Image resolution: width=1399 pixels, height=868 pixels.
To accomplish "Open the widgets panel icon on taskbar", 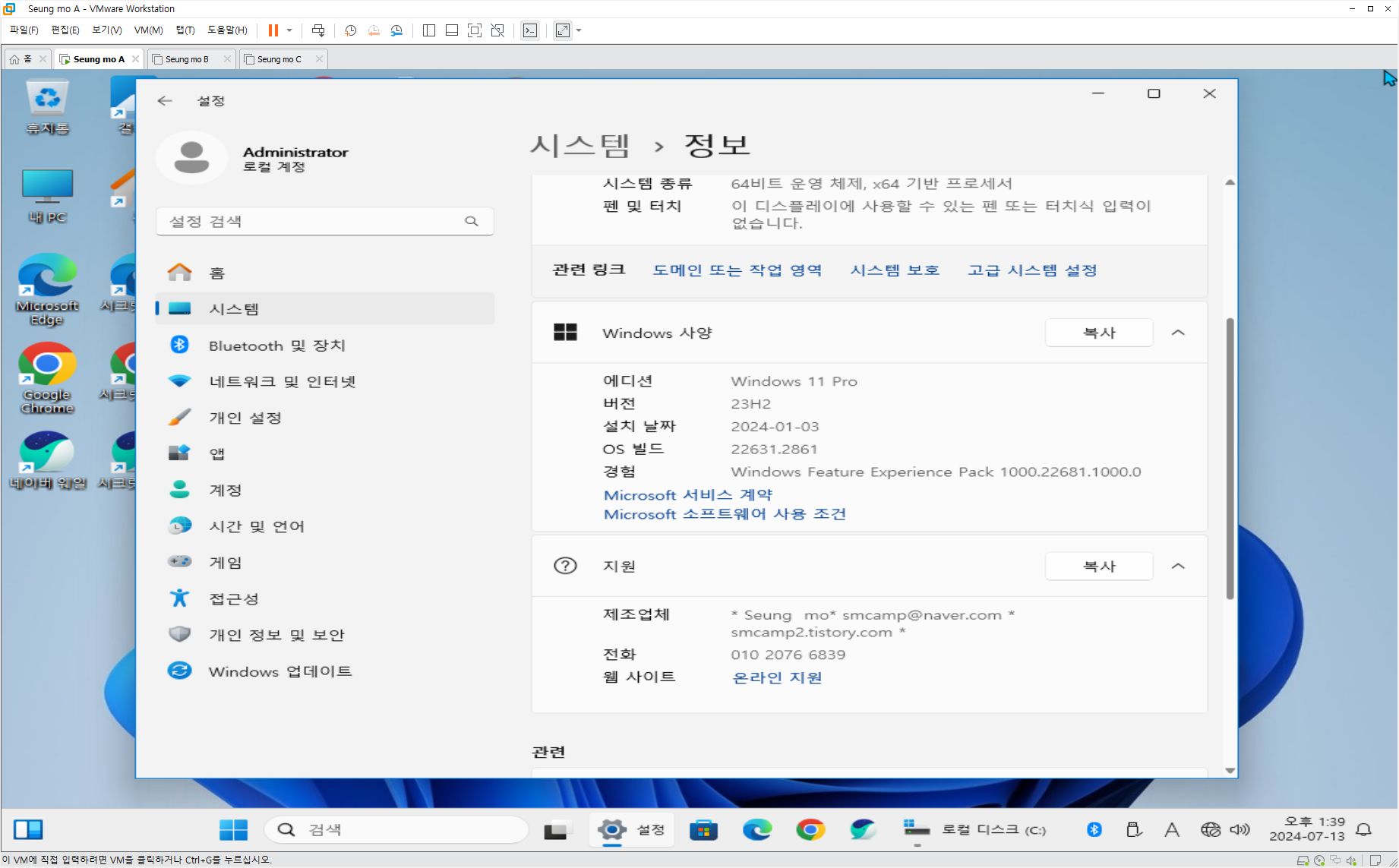I will (29, 830).
